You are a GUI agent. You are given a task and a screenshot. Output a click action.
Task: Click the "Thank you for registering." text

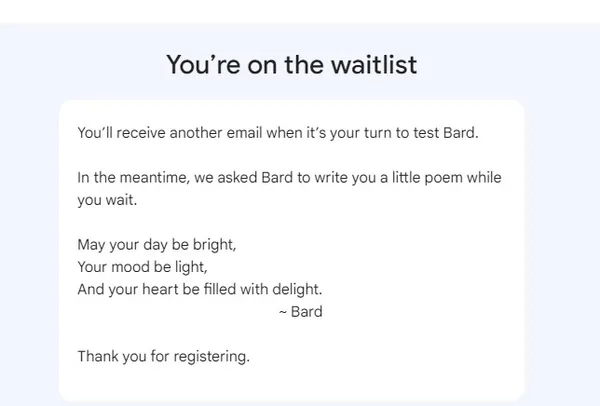[163, 356]
